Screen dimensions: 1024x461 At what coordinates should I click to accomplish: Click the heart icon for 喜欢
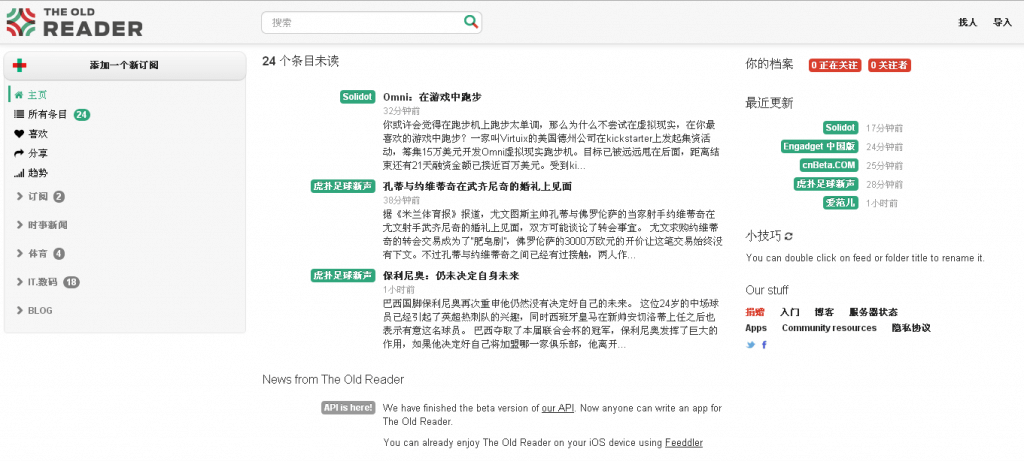19,134
